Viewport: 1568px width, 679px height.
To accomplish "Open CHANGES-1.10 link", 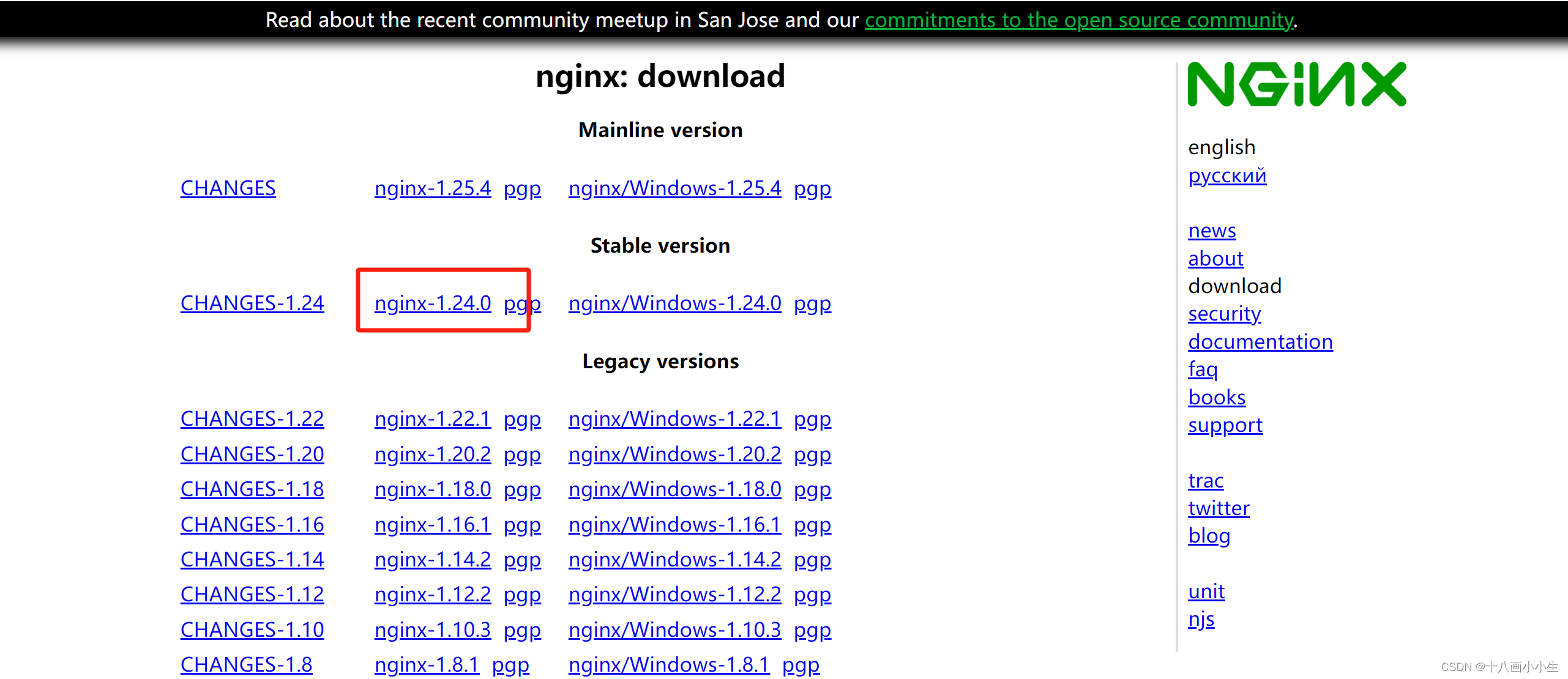I will coord(252,629).
